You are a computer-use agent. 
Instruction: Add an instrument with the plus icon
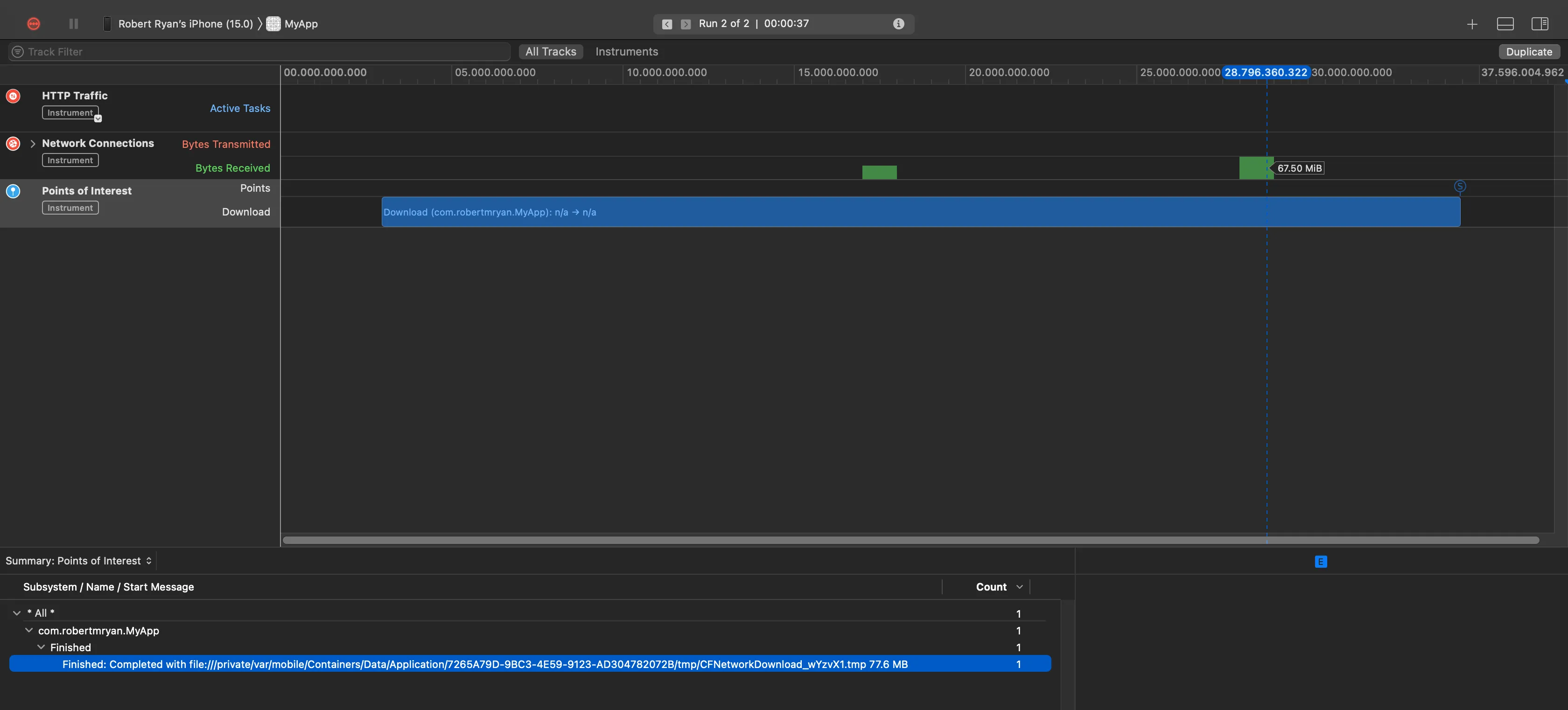(1472, 24)
